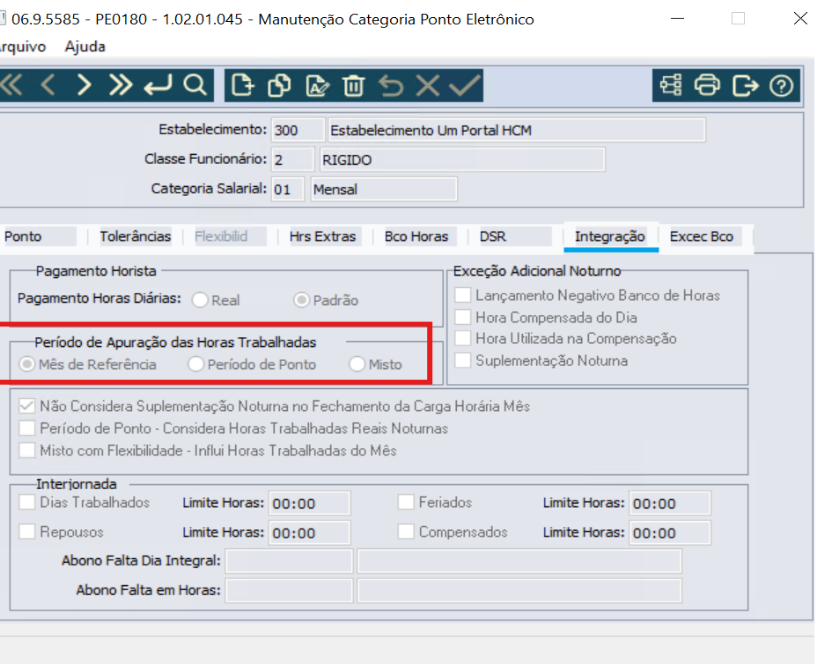This screenshot has width=822, height=664.
Task: Switch to the Tolerâncias tab
Action: tap(135, 236)
